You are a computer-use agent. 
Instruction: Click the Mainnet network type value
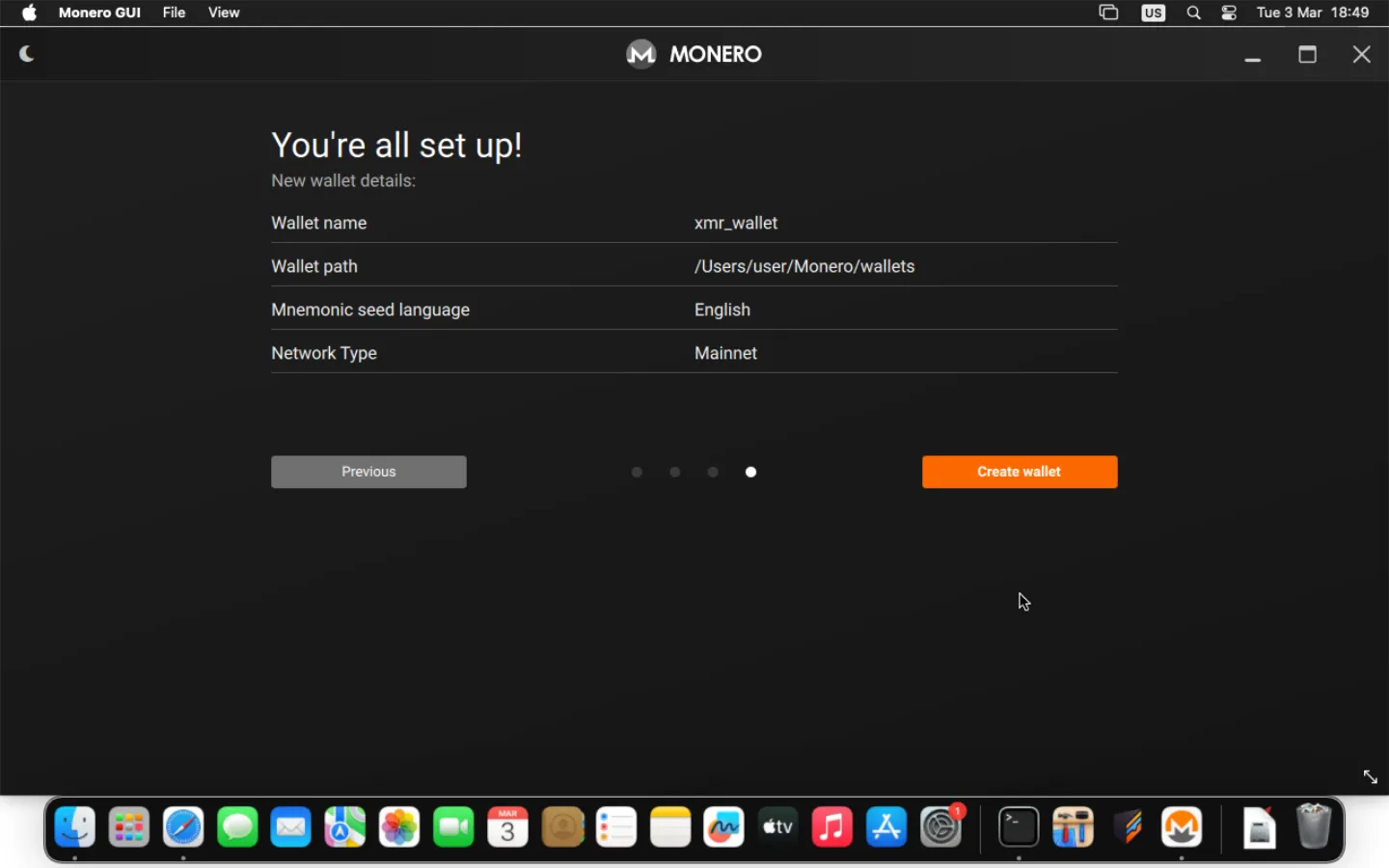(725, 353)
